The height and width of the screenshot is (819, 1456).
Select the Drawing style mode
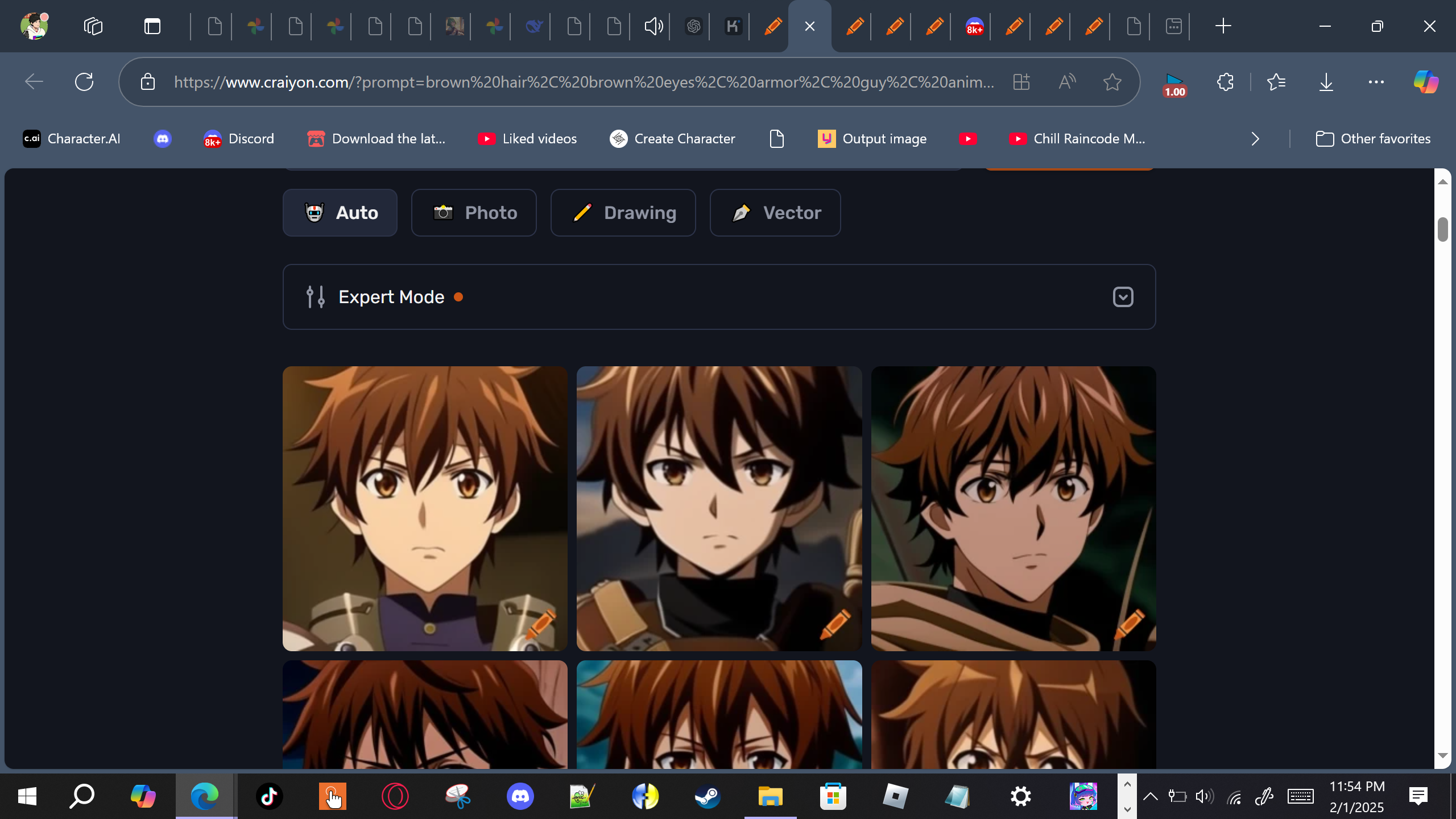(623, 213)
